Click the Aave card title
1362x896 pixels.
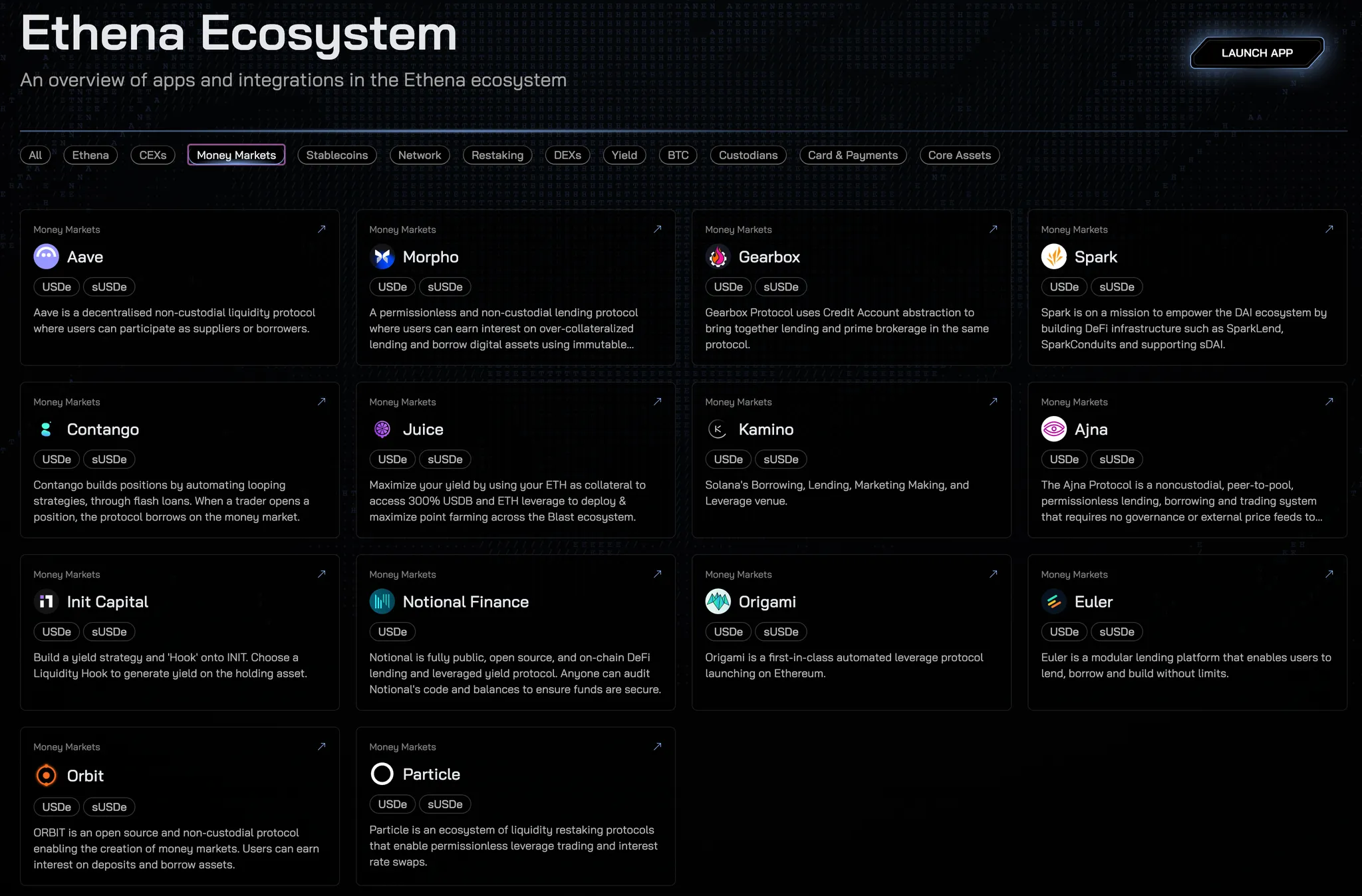pos(85,257)
